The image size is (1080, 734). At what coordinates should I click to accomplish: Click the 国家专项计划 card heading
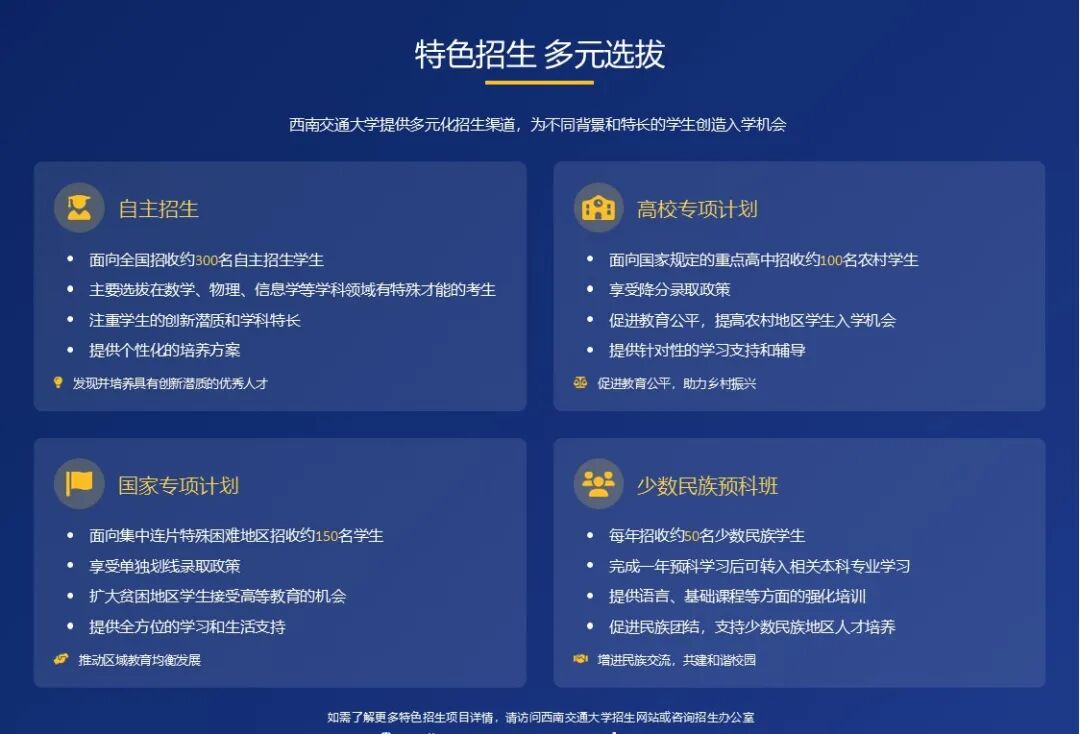tap(178, 485)
